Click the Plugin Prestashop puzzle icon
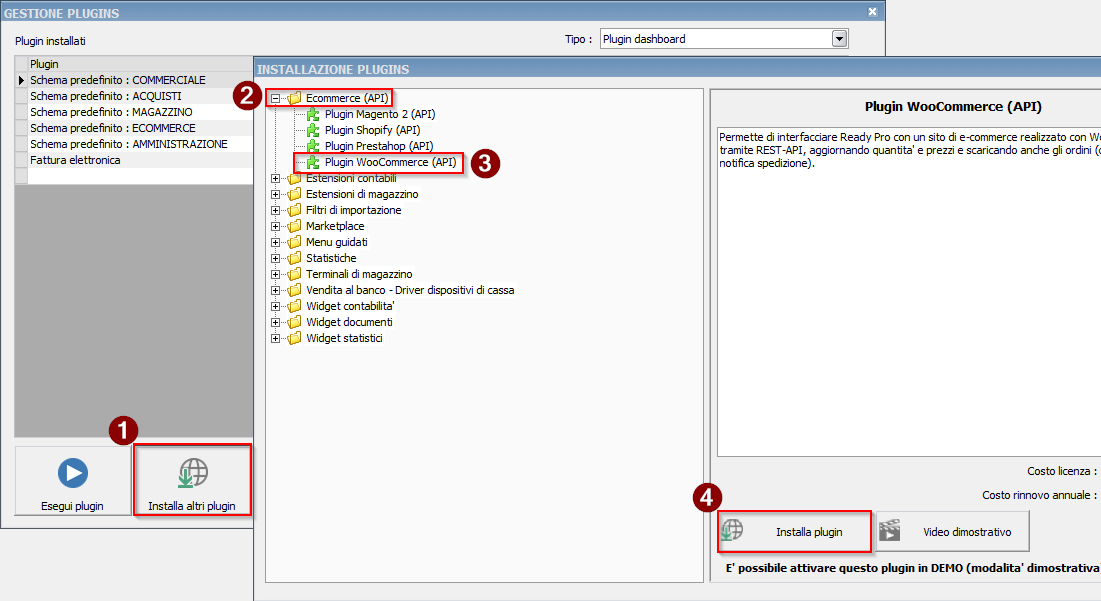 313,147
